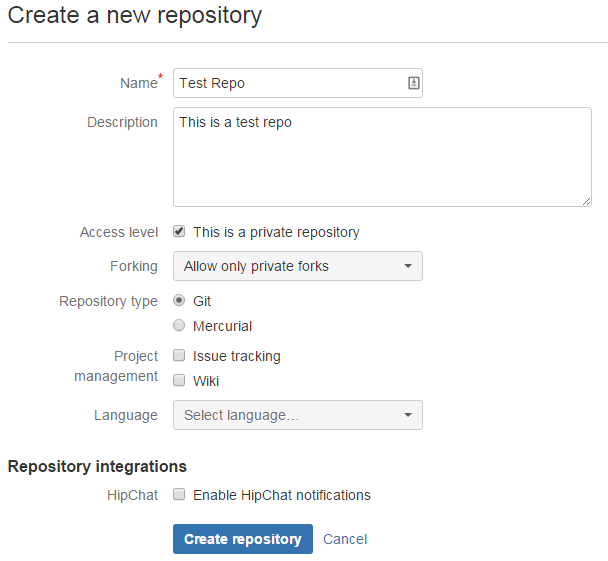Open the Forking dropdown menu
Screen dimensions: 608x561
point(298,266)
